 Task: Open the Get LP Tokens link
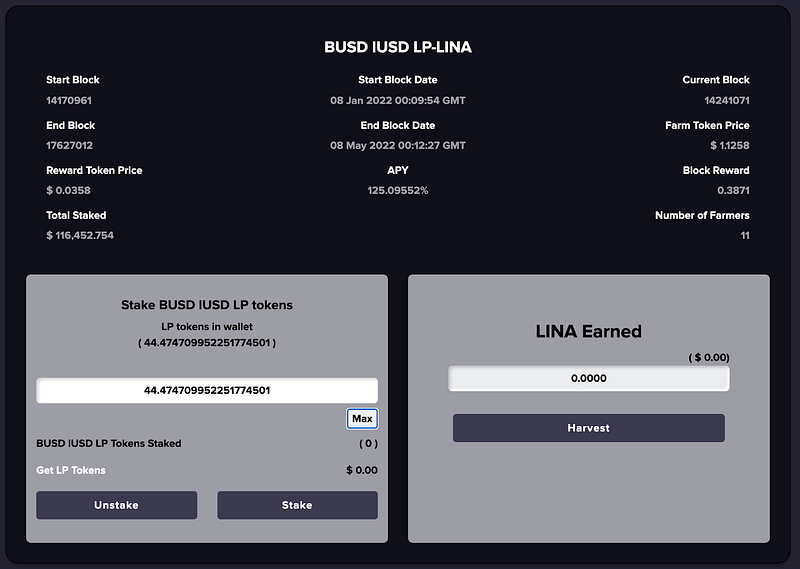pyautogui.click(x=71, y=471)
